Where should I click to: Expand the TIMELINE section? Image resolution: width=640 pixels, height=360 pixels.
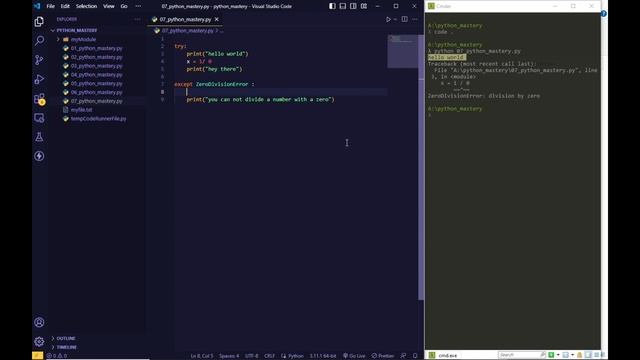coord(67,347)
